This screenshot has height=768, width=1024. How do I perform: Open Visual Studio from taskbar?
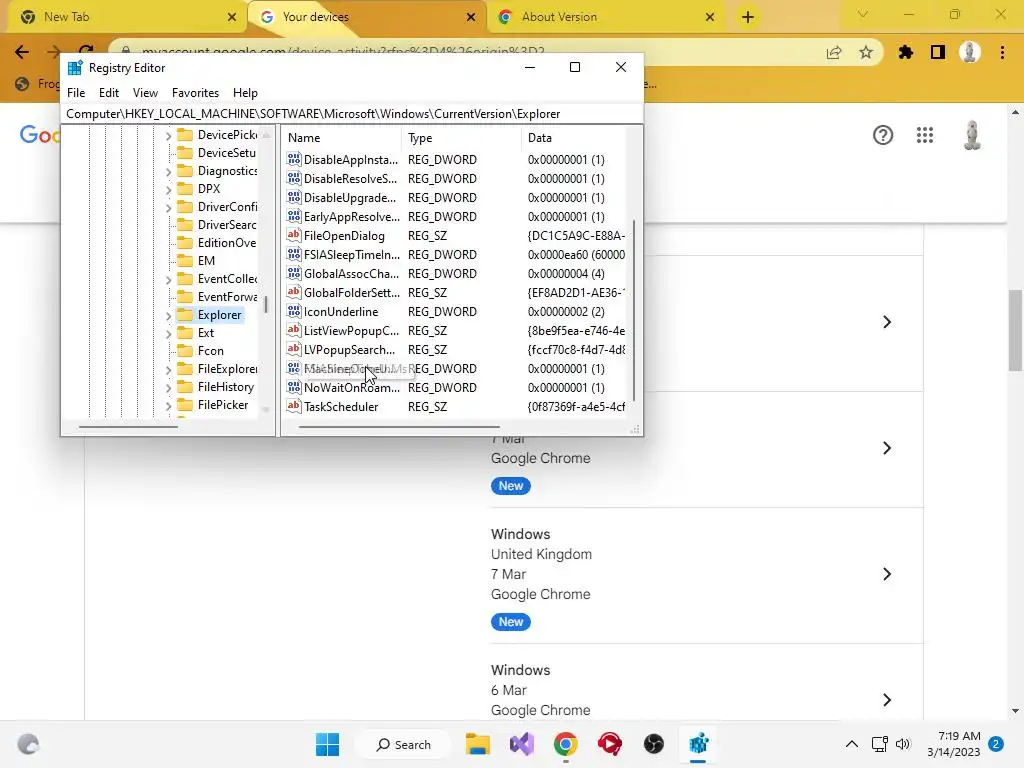pyautogui.click(x=522, y=744)
